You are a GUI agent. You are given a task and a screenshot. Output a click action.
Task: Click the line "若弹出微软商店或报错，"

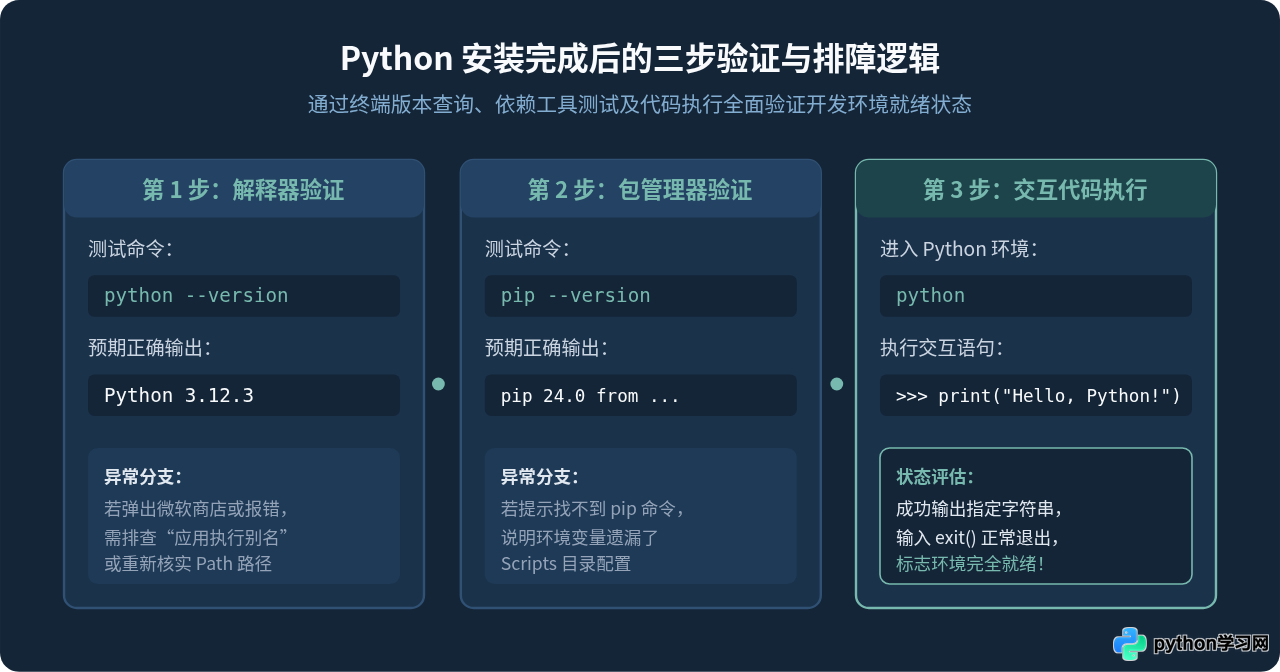tap(197, 507)
